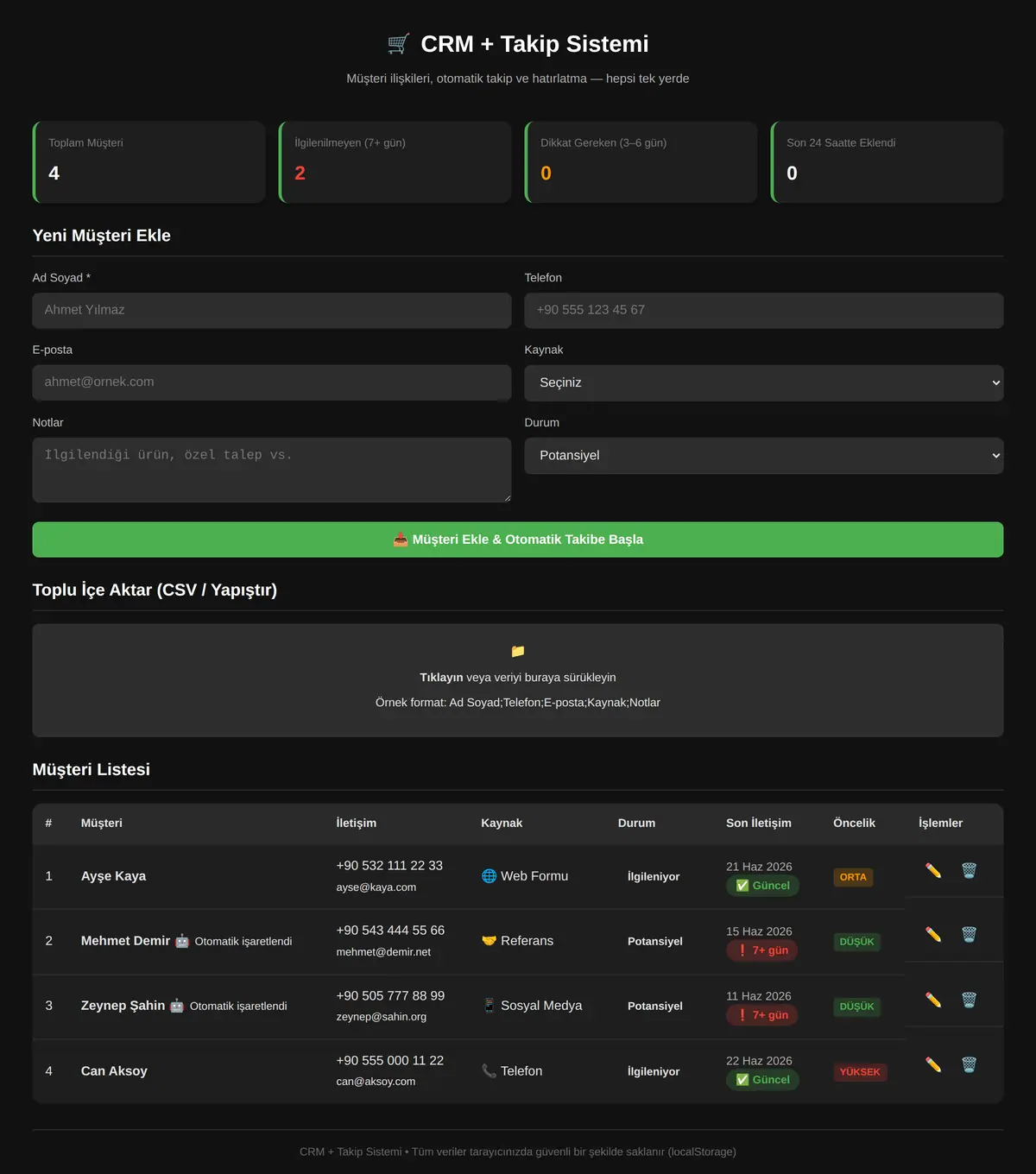Screen dimensions: 1036x1174
Task: Click Can Aksoy's Güncel status badge
Action: 763,1080
